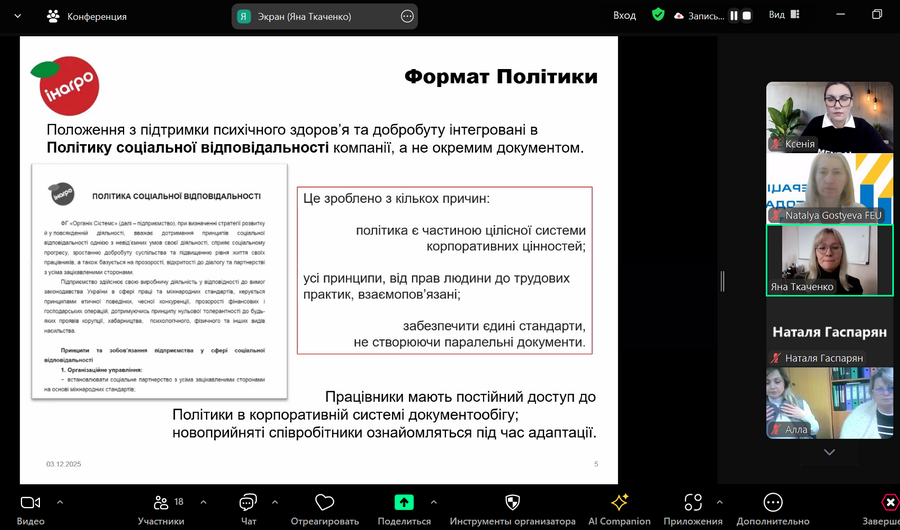Viewport: 900px width, 530px height.
Task: Click the green Поделиться share button
Action: coord(404,502)
